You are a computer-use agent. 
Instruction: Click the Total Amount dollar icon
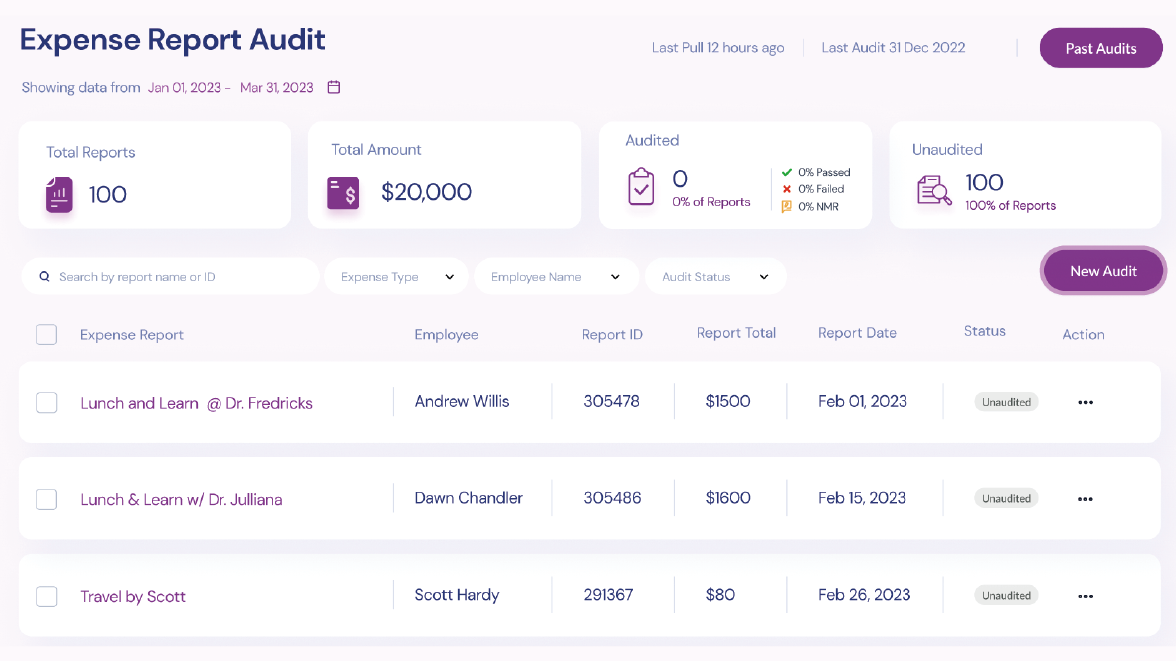point(343,193)
